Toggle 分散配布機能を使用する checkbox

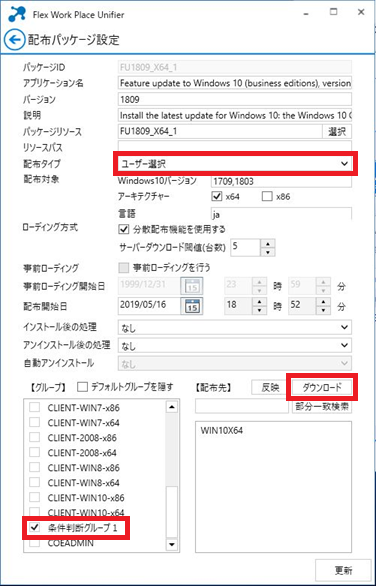pos(123,229)
